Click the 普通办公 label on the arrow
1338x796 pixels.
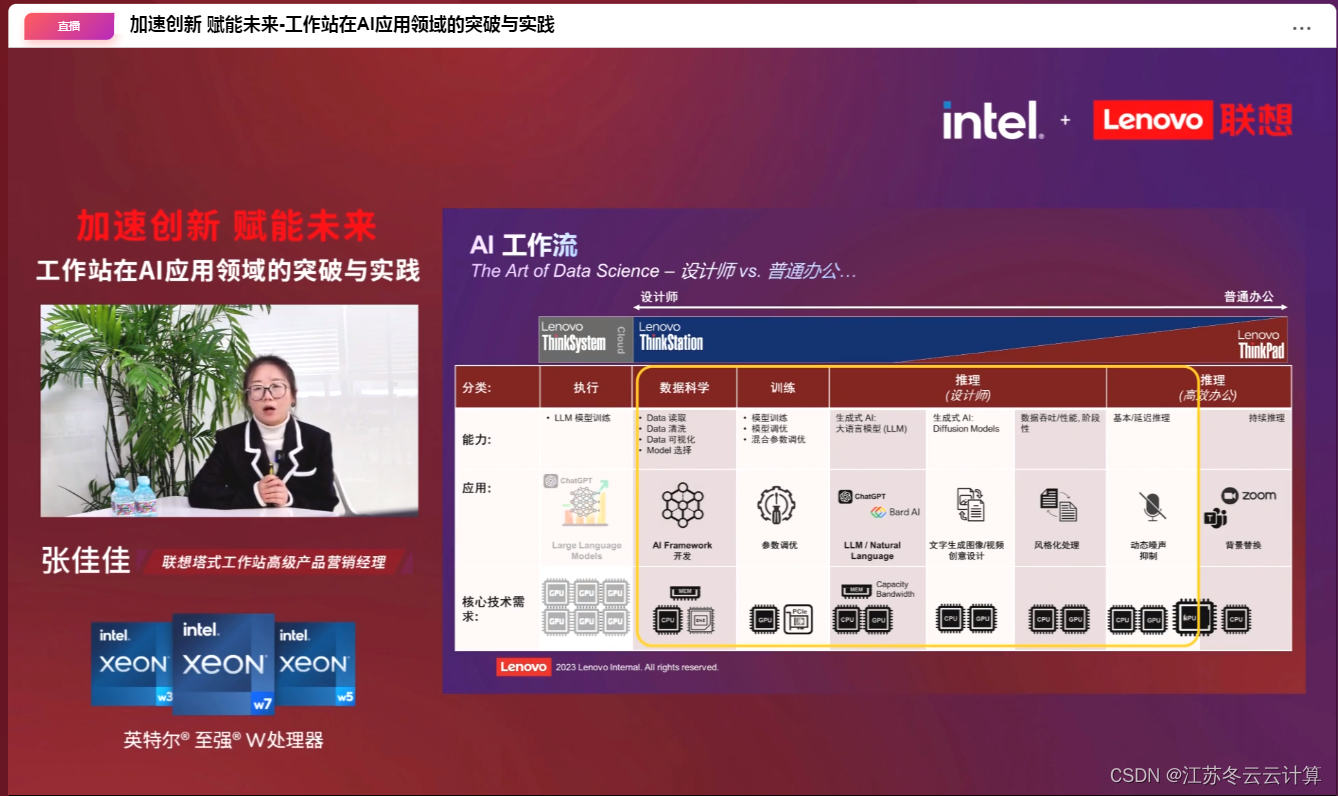tap(1248, 297)
